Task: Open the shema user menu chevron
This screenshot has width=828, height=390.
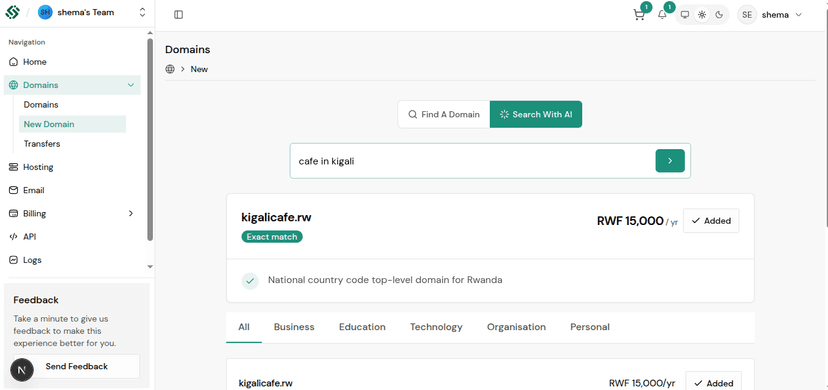Action: (798, 15)
